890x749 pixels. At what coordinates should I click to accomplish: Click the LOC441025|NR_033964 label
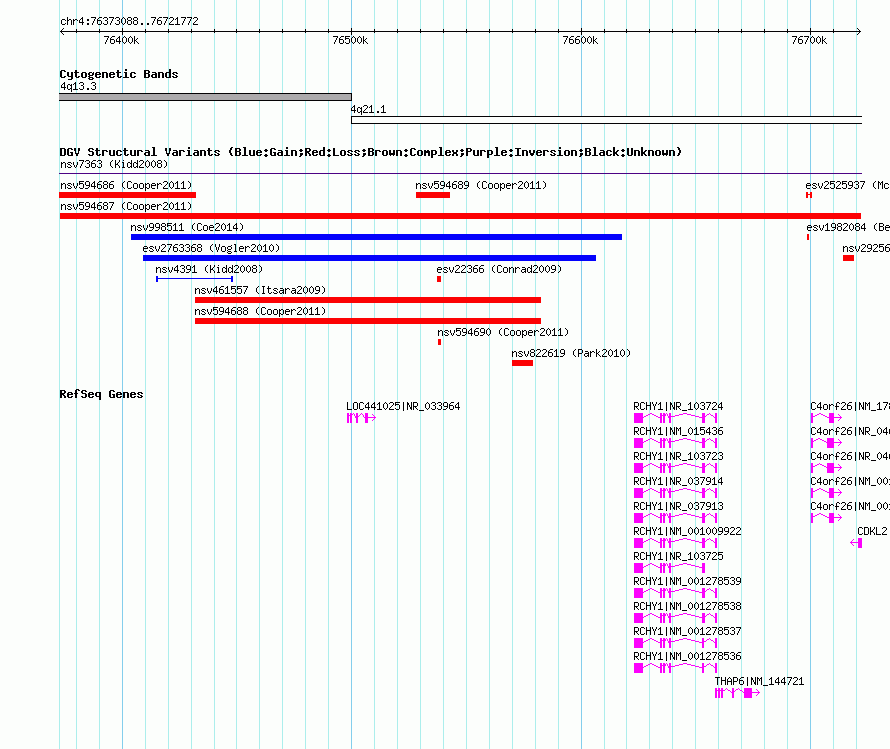[x=403, y=406]
